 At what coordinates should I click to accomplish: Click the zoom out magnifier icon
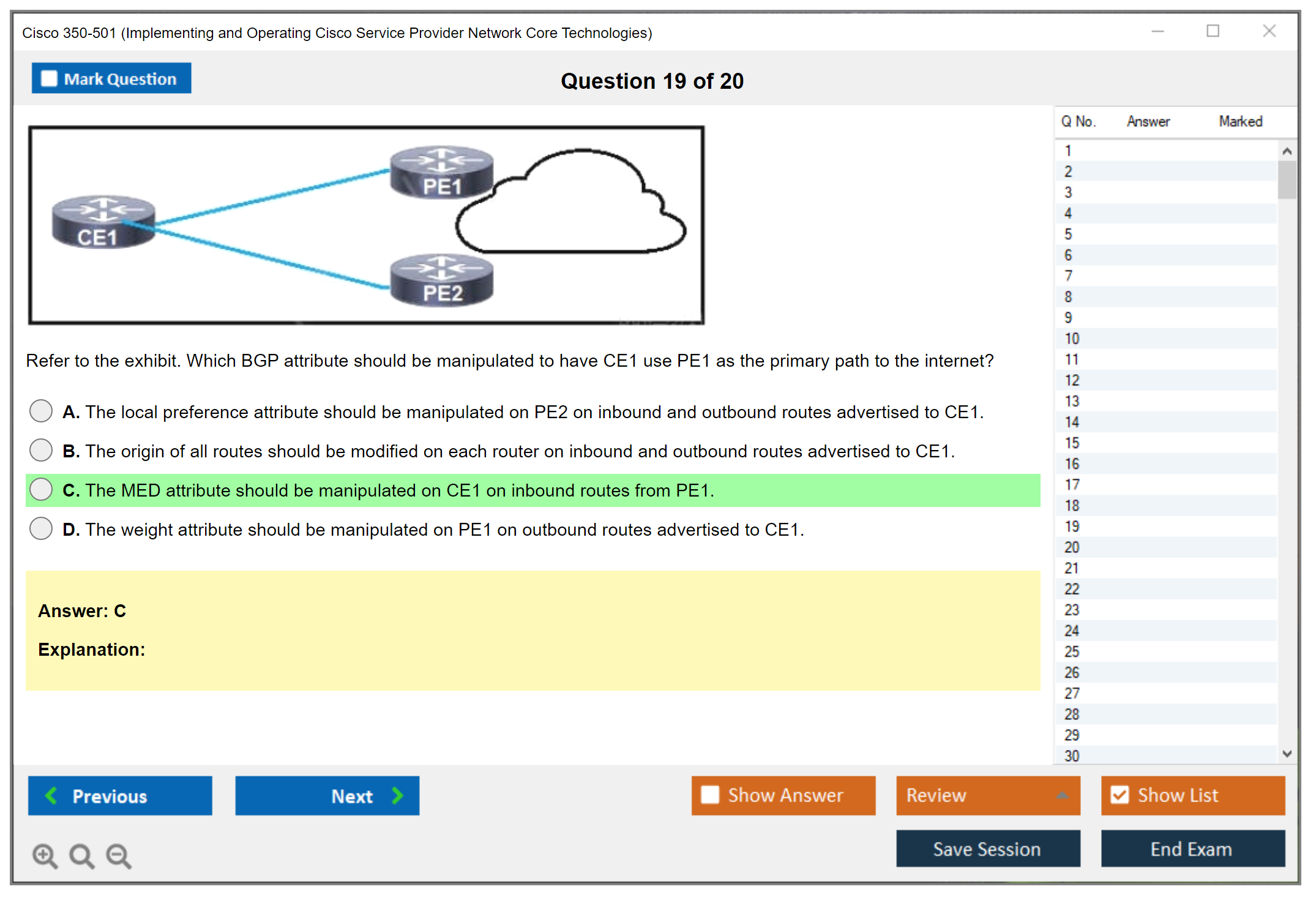point(118,855)
